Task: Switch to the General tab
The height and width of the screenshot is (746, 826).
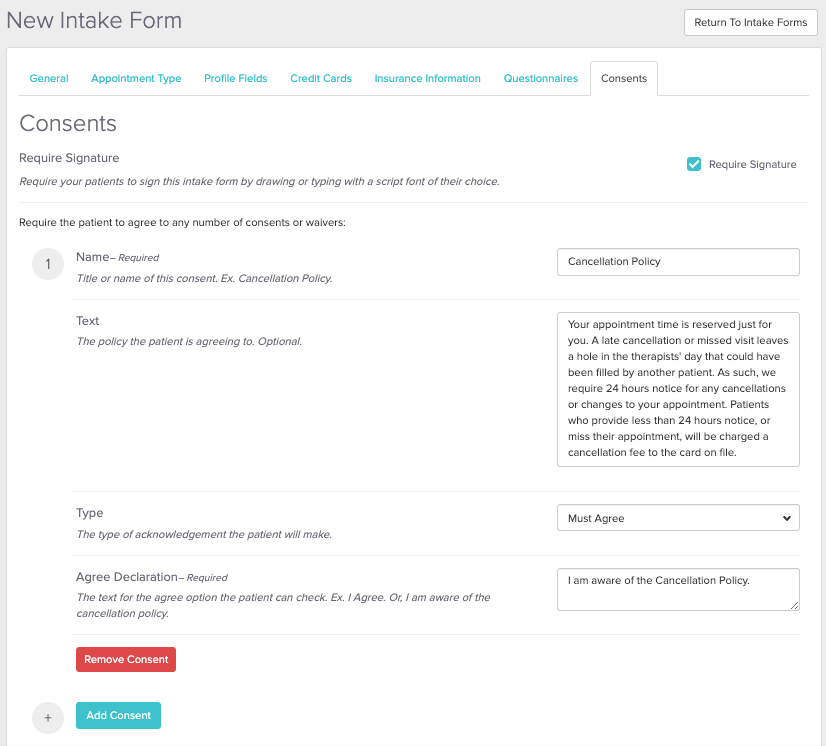Action: (x=49, y=78)
